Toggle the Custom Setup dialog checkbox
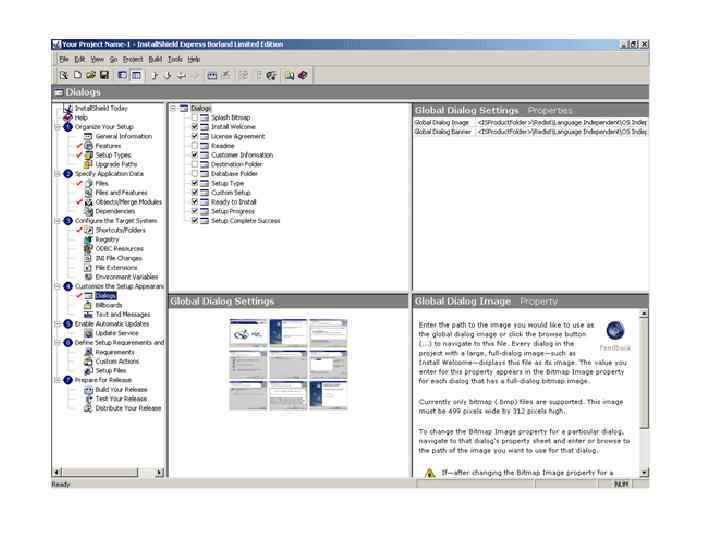Image resolution: width=720 pixels, height=540 pixels. (x=195, y=192)
